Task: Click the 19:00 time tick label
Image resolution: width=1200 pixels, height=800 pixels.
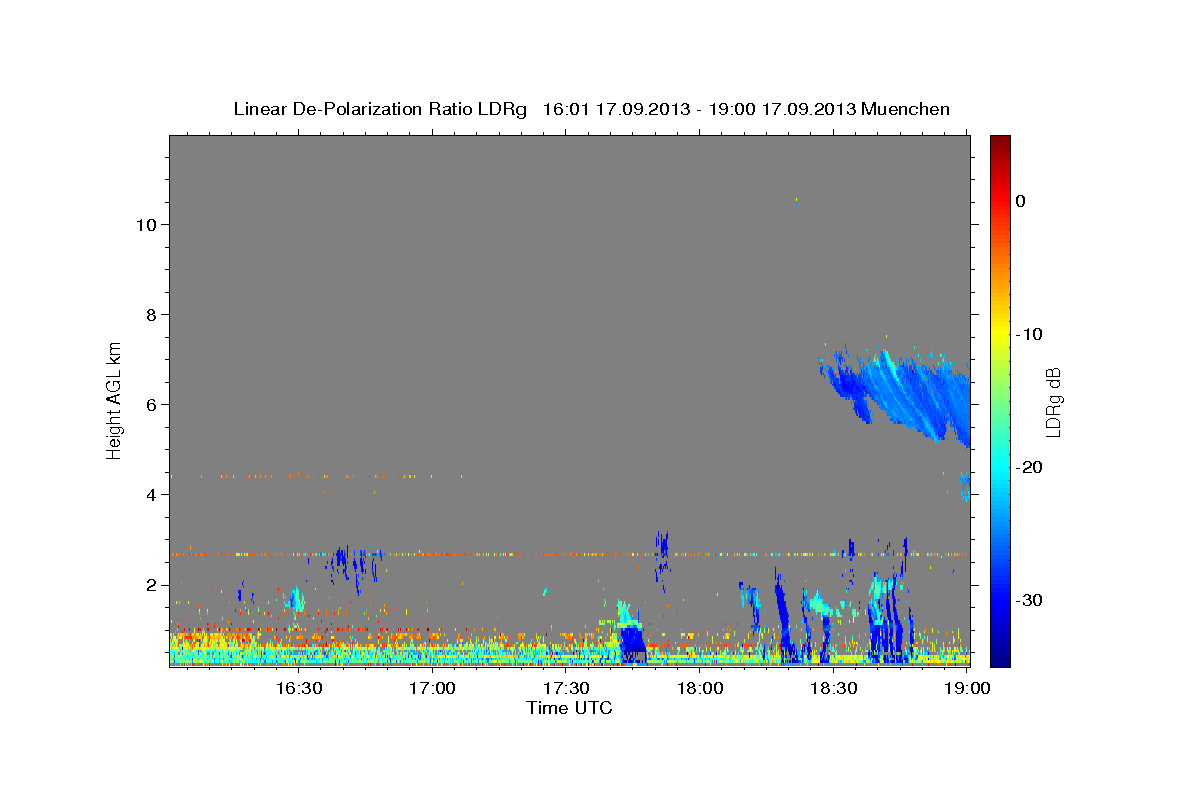Action: (x=966, y=689)
